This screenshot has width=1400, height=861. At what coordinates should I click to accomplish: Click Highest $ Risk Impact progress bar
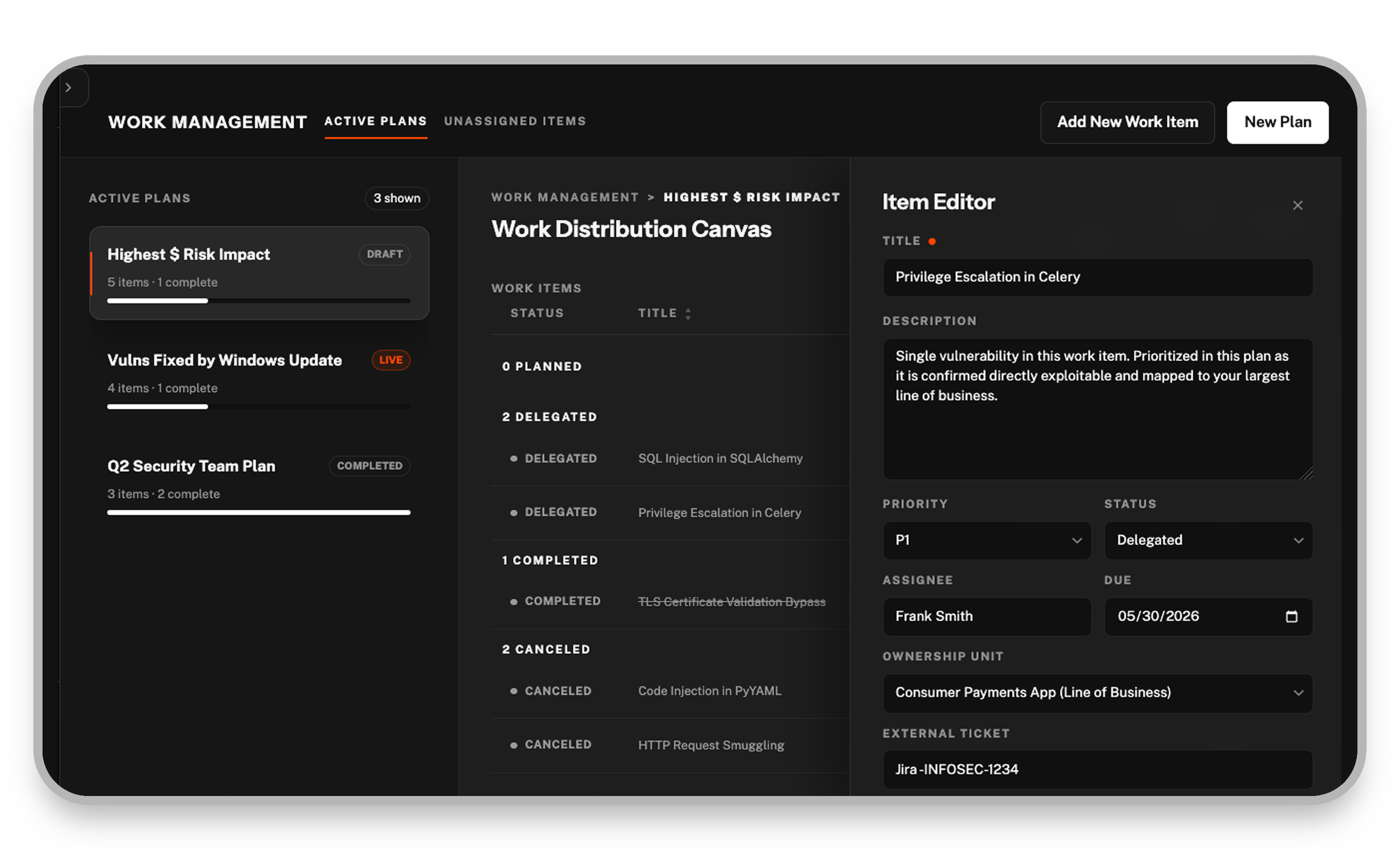point(259,301)
